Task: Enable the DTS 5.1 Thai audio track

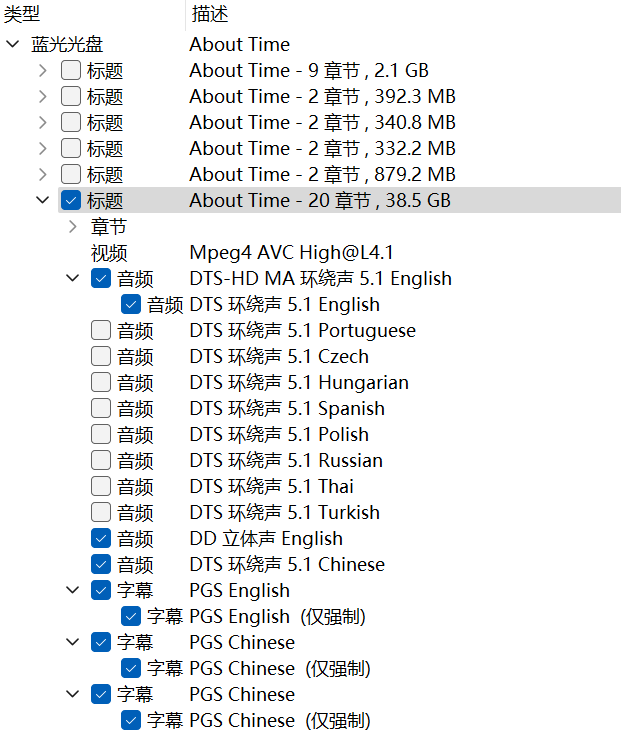Action: coord(101,486)
